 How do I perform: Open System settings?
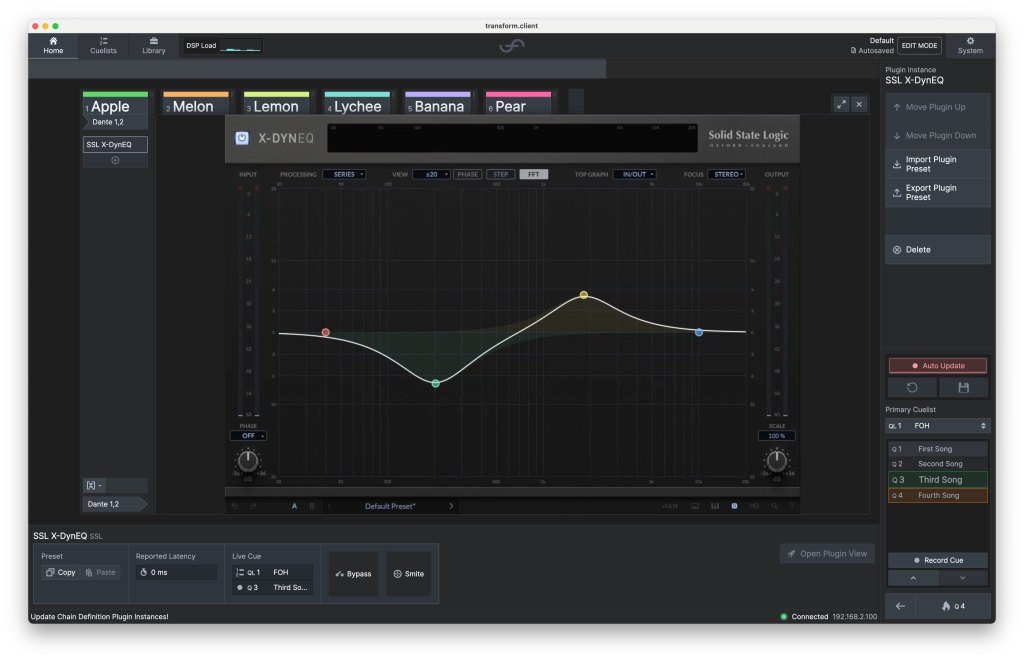coord(970,46)
